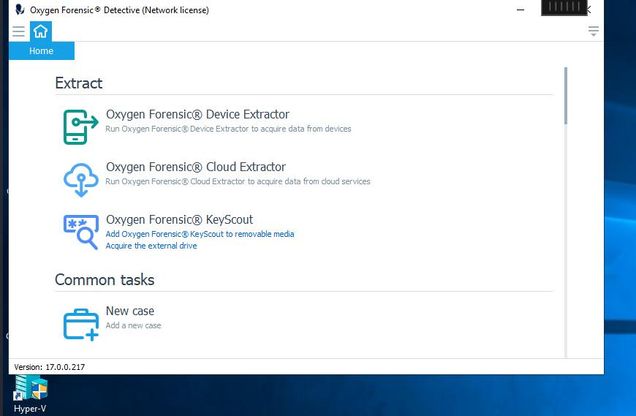Launch Oxygen Forensic Cloud Extractor

click(195, 167)
